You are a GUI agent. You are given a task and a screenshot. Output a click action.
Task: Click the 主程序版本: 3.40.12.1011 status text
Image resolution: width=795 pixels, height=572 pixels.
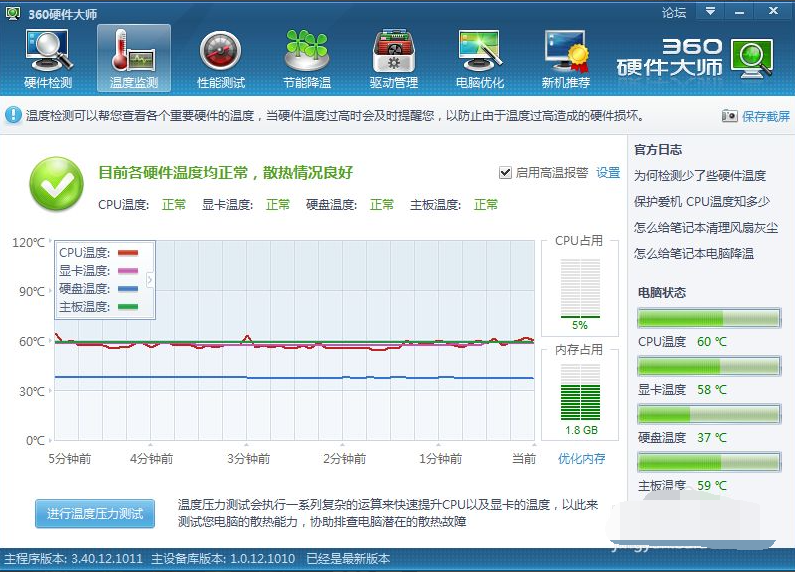coord(74,559)
